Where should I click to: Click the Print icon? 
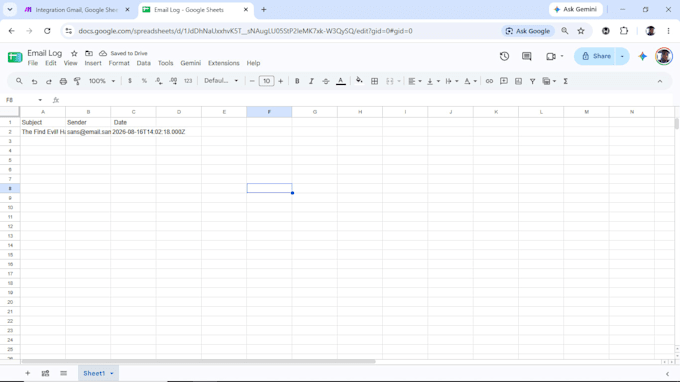click(63, 81)
